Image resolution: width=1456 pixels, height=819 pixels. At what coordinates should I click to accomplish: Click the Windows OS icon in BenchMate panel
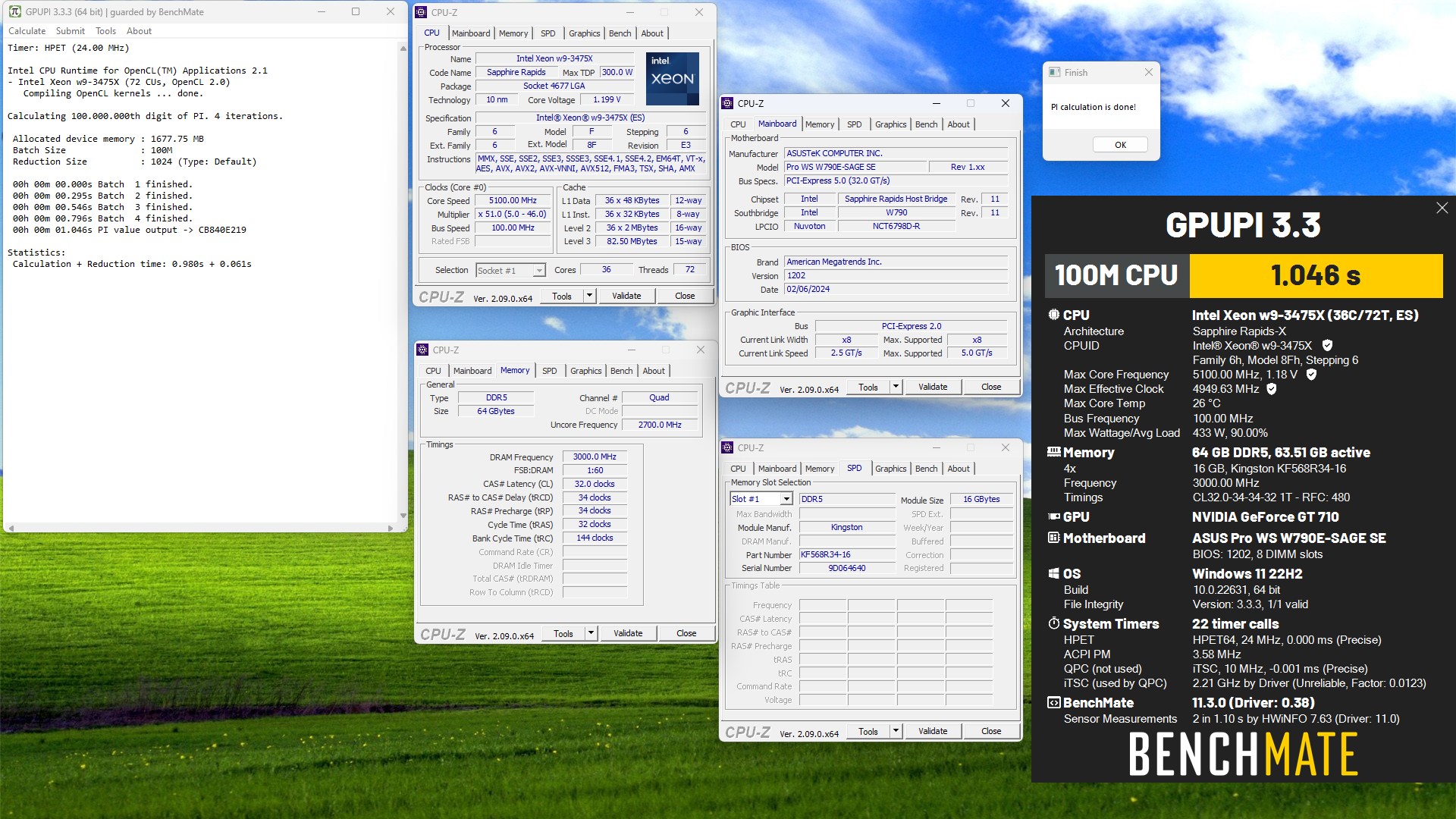[x=1054, y=573]
